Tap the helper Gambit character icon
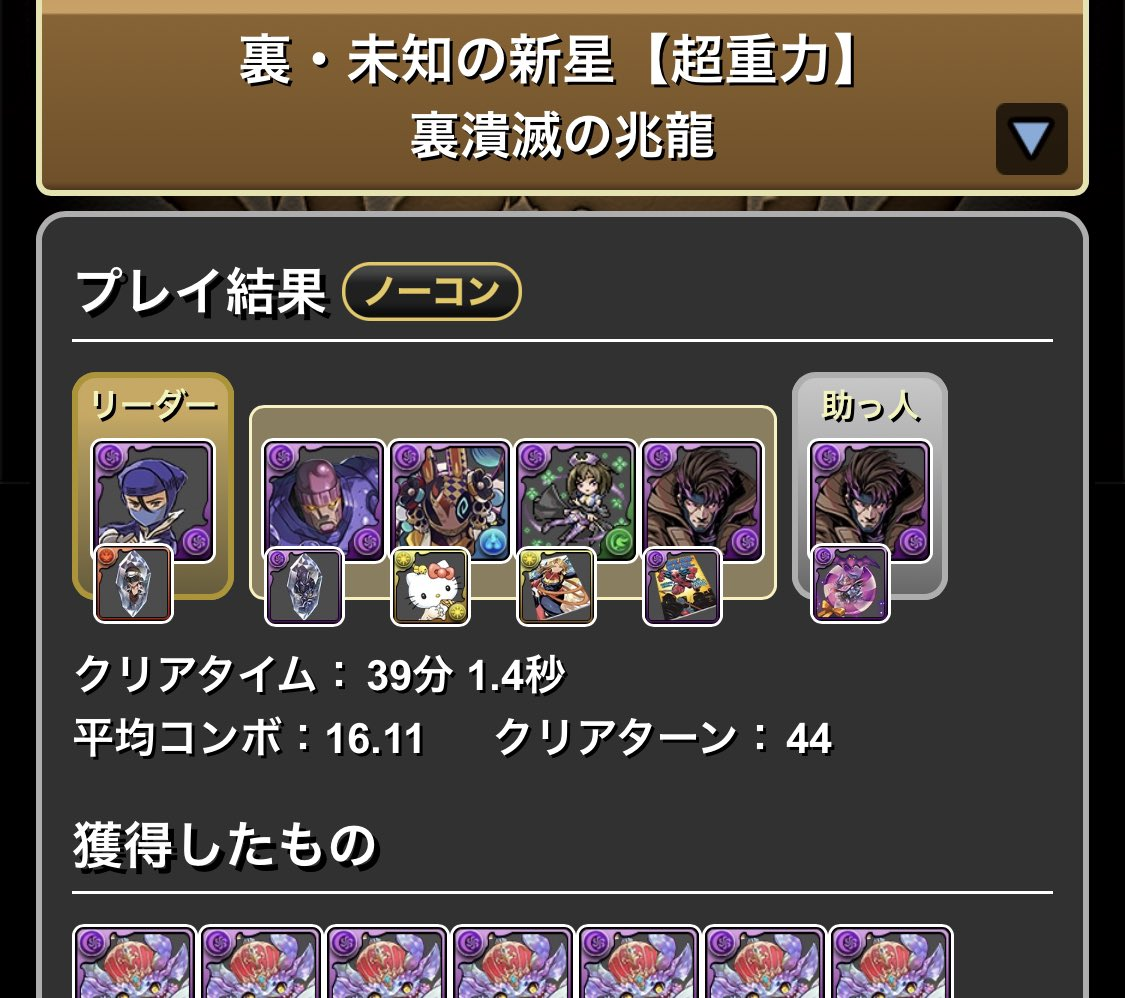 (870, 501)
